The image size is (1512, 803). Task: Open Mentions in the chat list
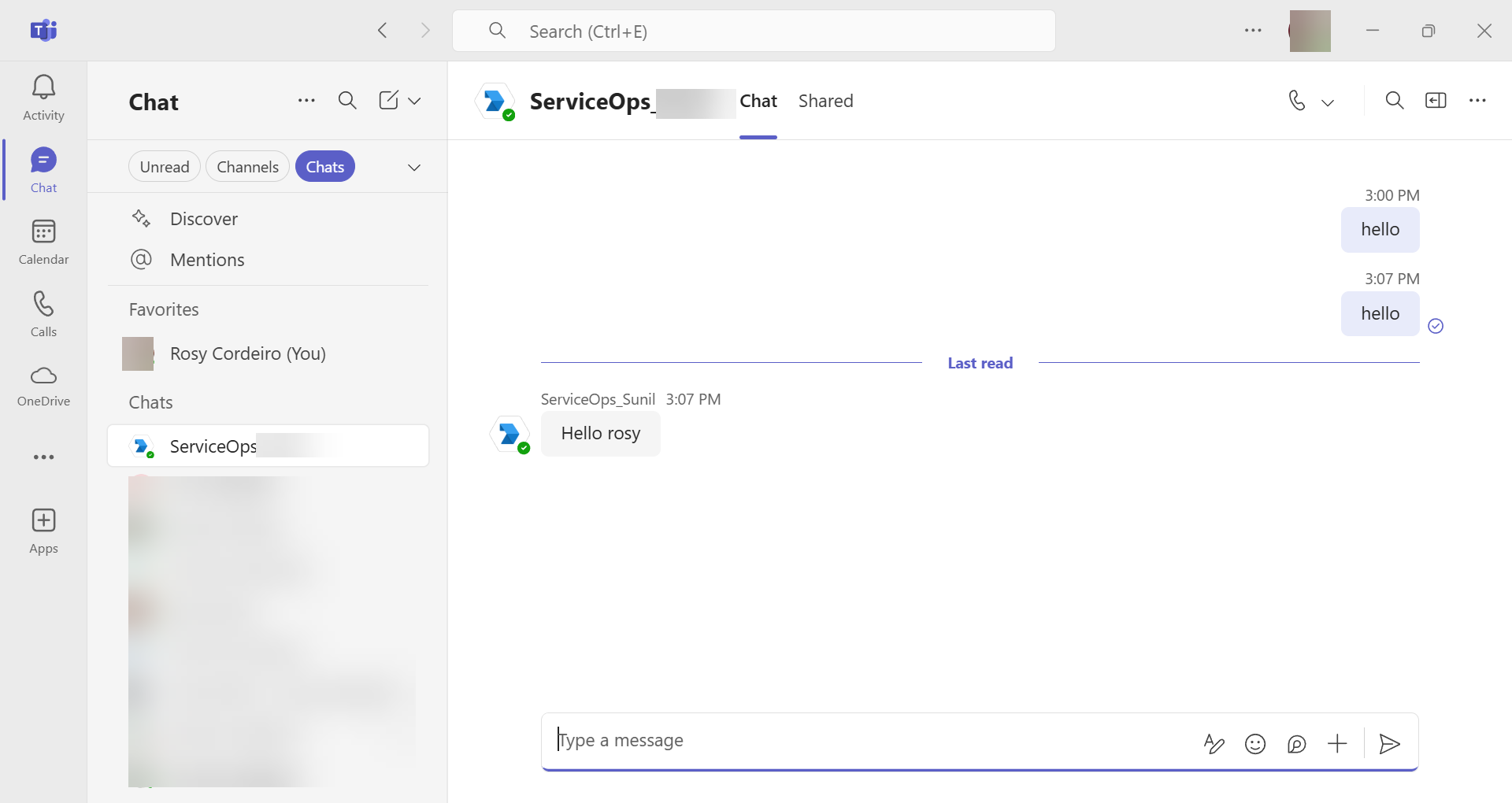point(207,260)
